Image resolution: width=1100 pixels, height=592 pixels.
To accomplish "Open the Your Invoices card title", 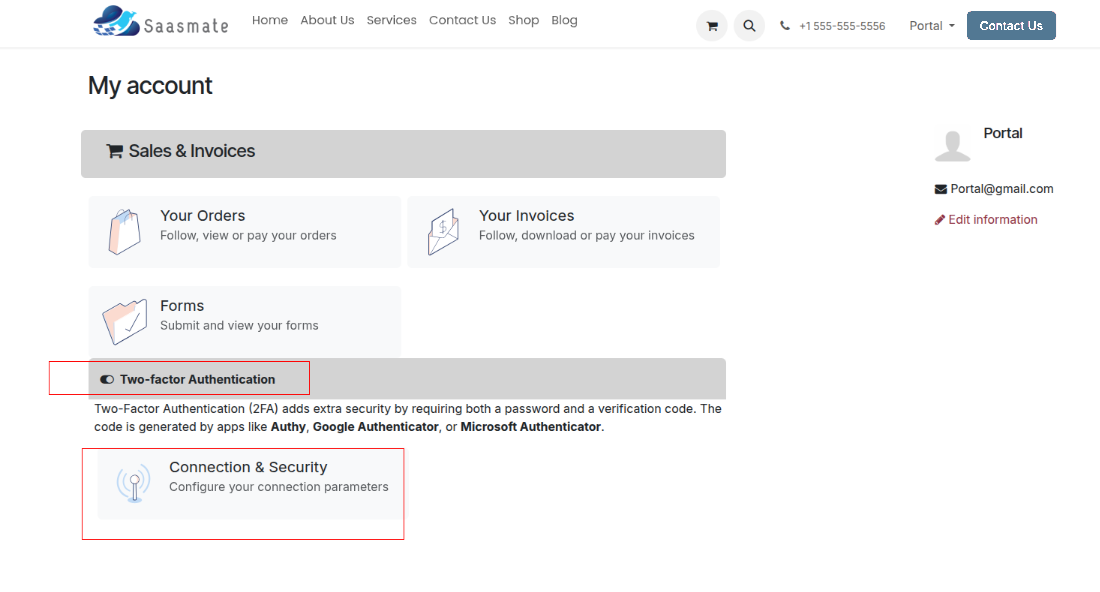I will (x=526, y=216).
